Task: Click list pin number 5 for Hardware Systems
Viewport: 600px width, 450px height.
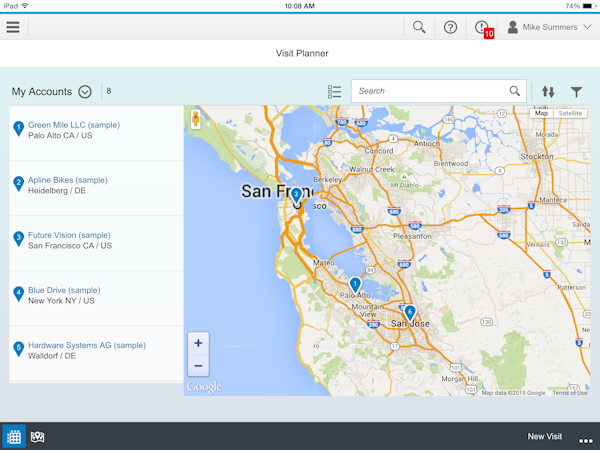Action: click(18, 349)
